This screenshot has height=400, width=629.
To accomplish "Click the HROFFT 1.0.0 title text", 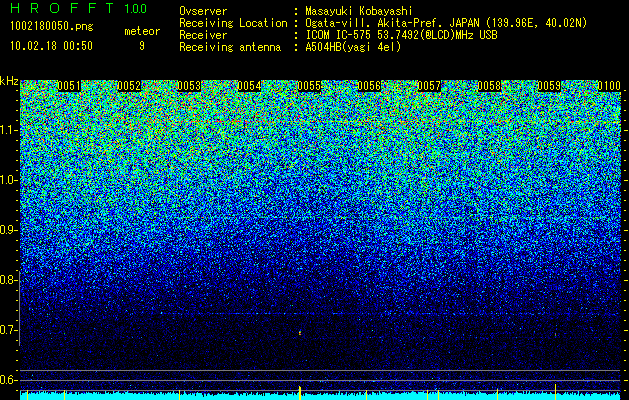I will tap(79, 8).
